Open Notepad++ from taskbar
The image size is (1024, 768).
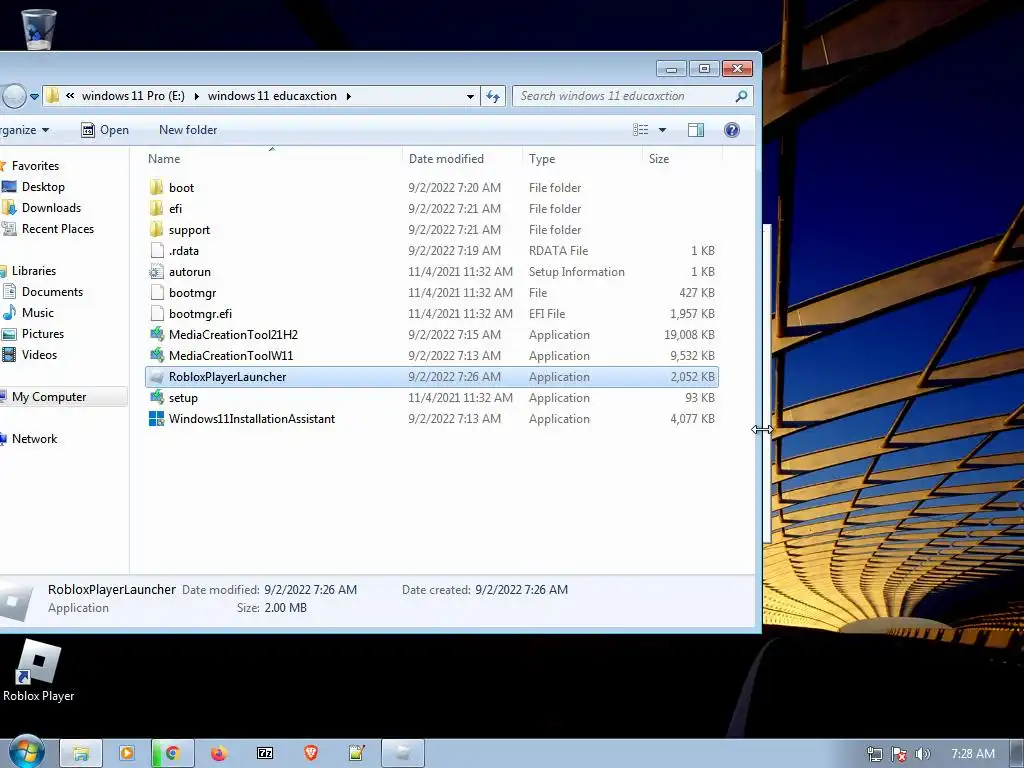tap(357, 754)
